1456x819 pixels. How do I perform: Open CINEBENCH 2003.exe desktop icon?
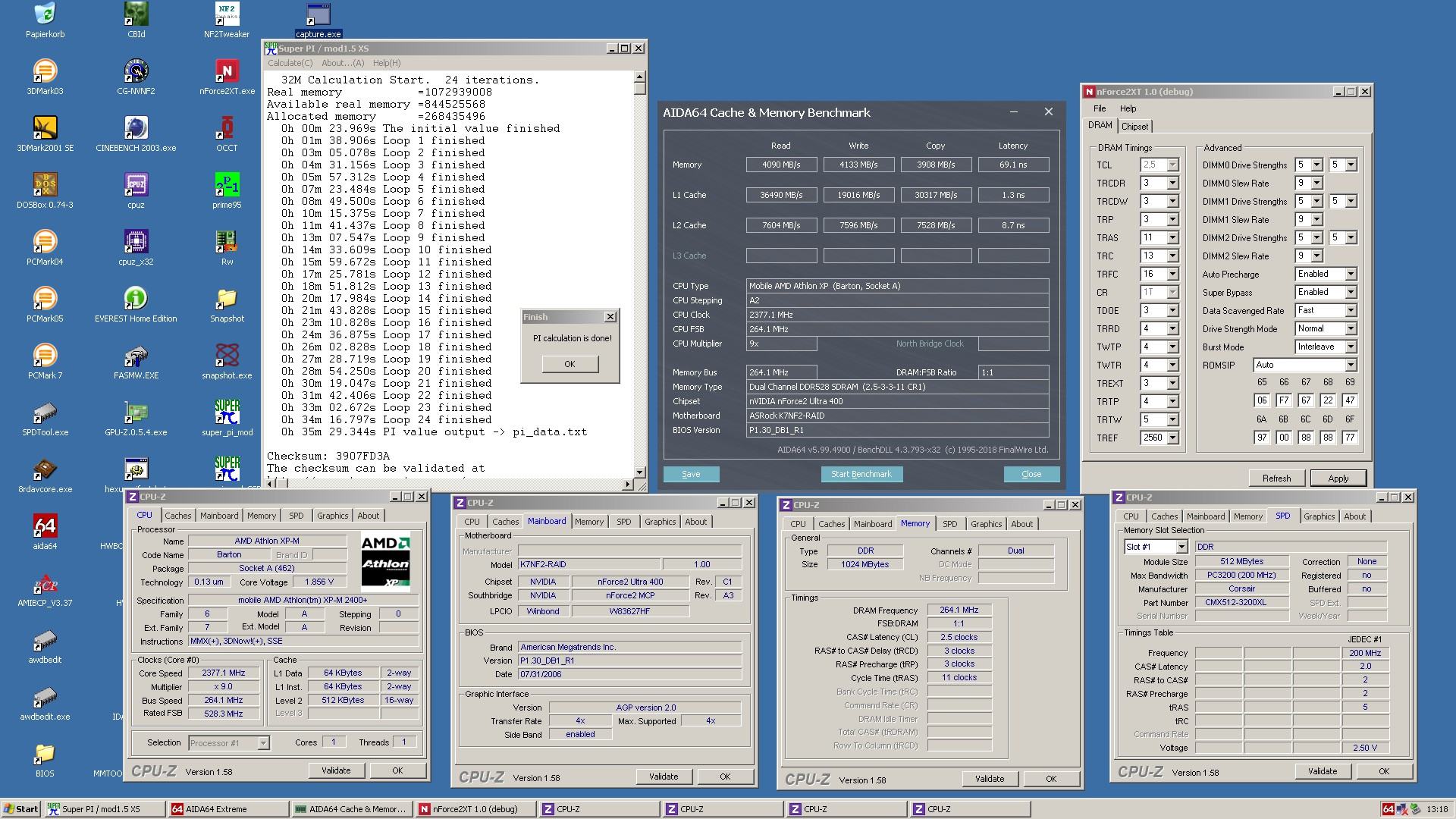[136, 129]
